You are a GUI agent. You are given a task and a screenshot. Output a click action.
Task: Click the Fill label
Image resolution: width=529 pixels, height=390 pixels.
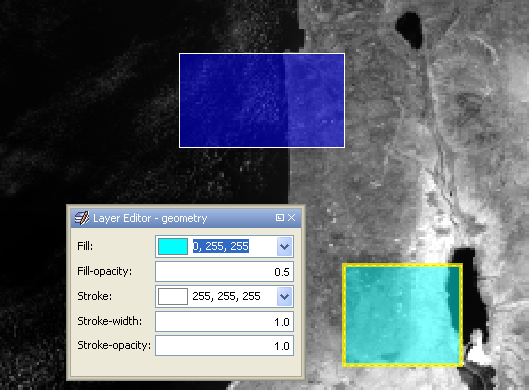[x=85, y=246]
